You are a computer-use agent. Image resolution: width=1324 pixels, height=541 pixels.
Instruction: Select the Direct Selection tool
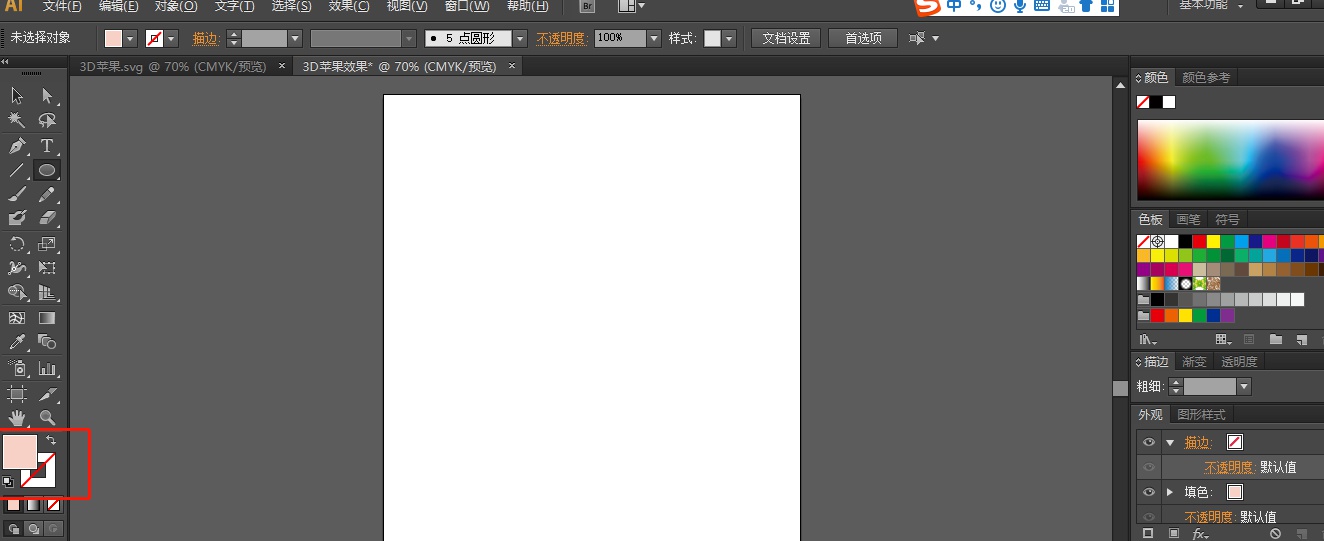click(47, 96)
